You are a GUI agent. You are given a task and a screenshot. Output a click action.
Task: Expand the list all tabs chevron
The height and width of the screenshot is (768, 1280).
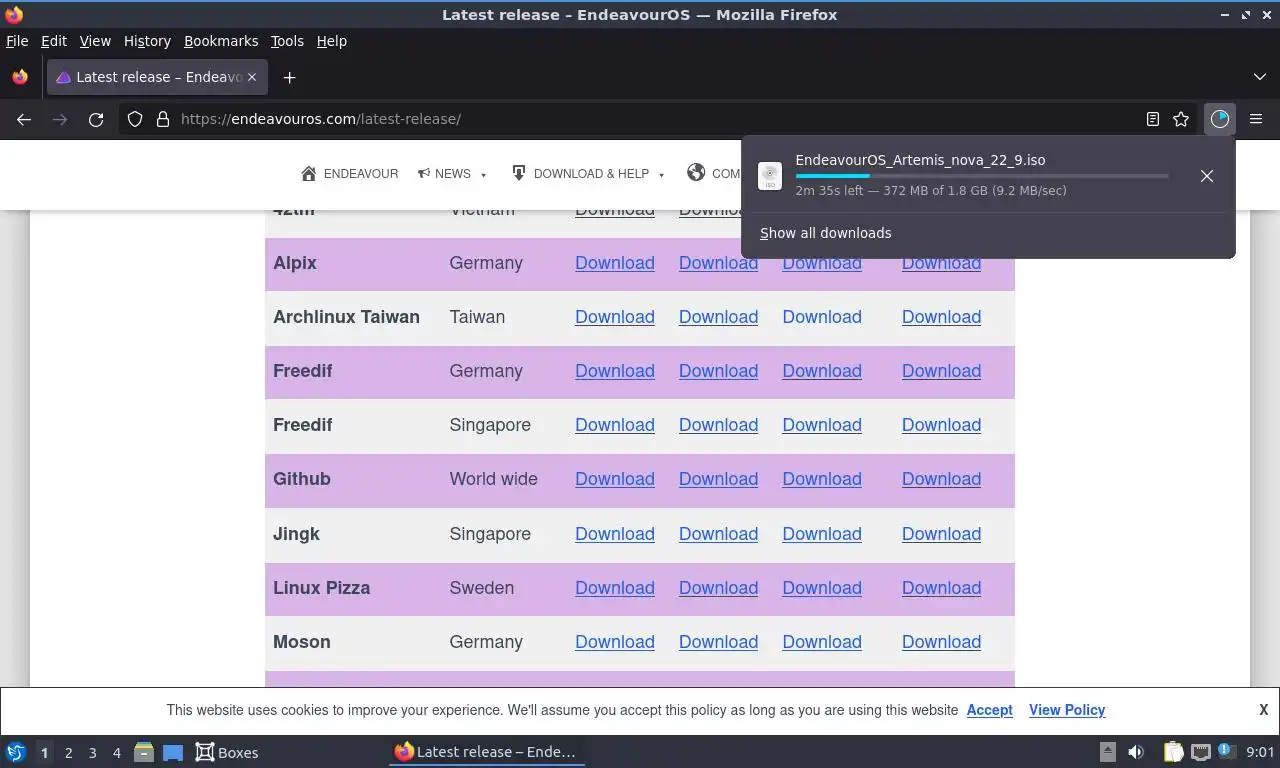pos(1259,77)
